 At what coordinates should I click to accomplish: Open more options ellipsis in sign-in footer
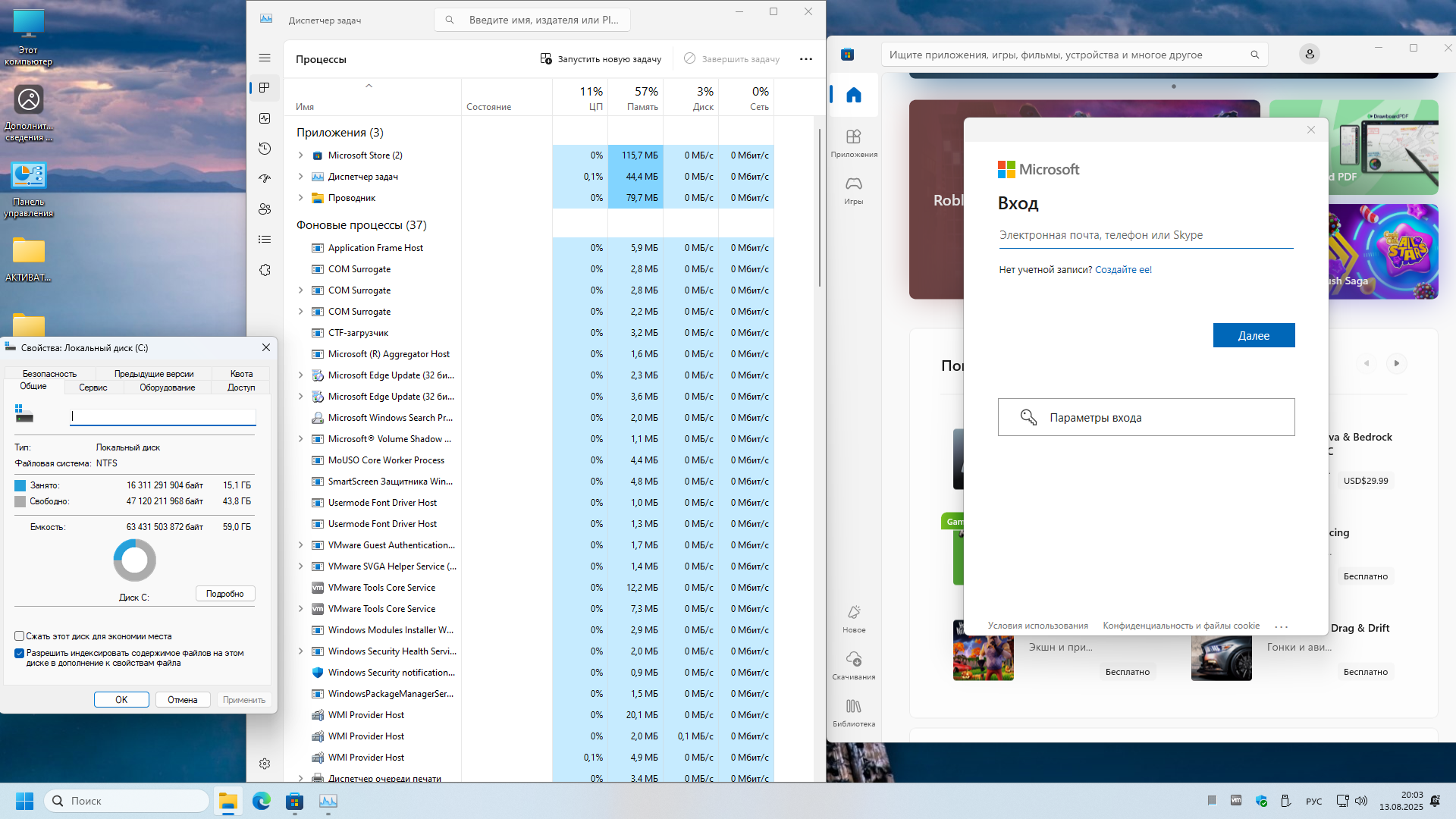click(1282, 626)
